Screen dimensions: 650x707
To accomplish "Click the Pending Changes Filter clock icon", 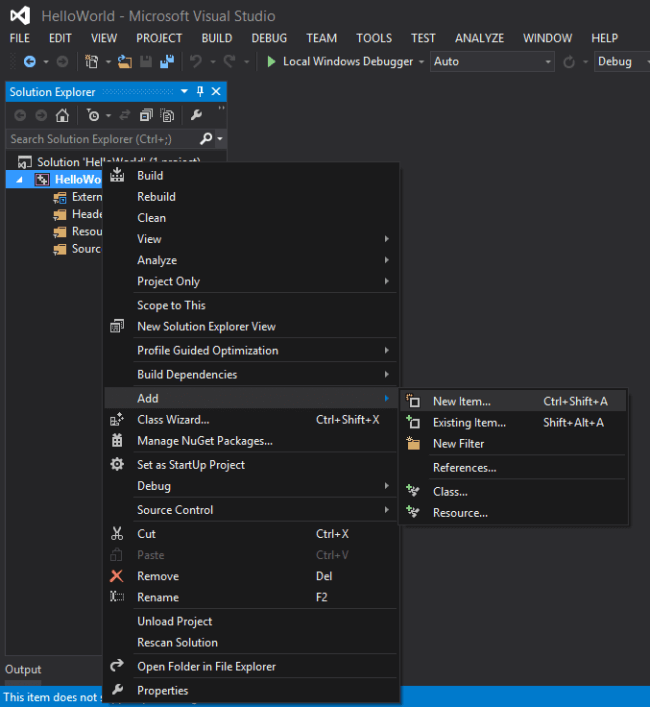I will (x=93, y=116).
